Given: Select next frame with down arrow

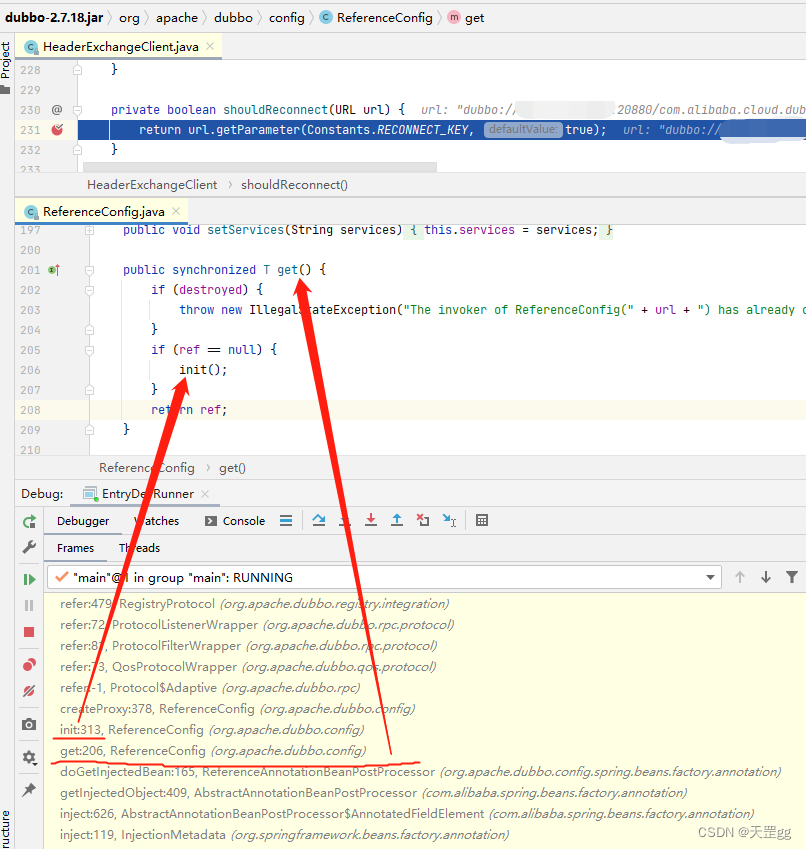Looking at the screenshot, I should 765,577.
